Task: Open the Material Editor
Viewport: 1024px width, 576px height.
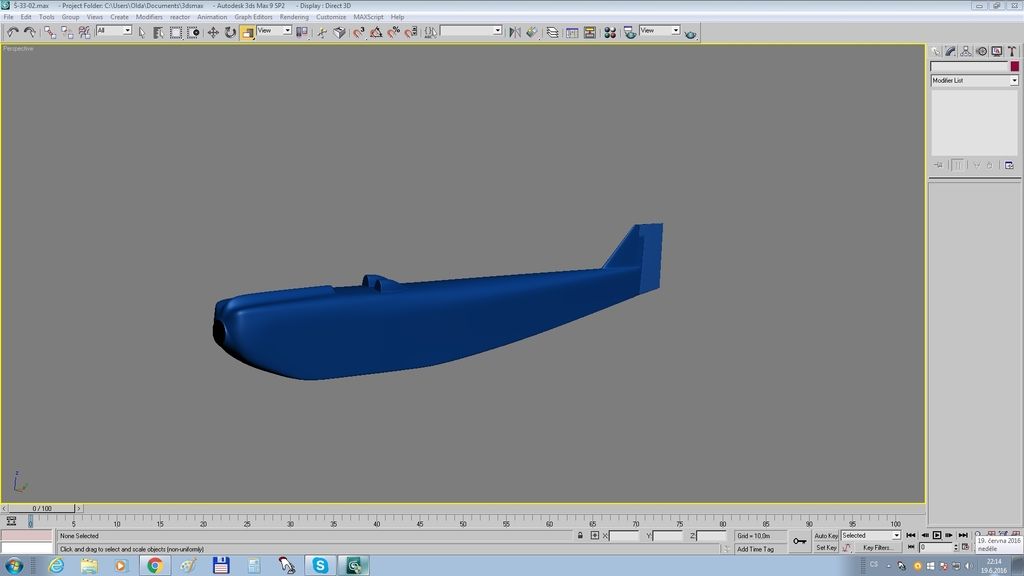Action: coord(609,32)
